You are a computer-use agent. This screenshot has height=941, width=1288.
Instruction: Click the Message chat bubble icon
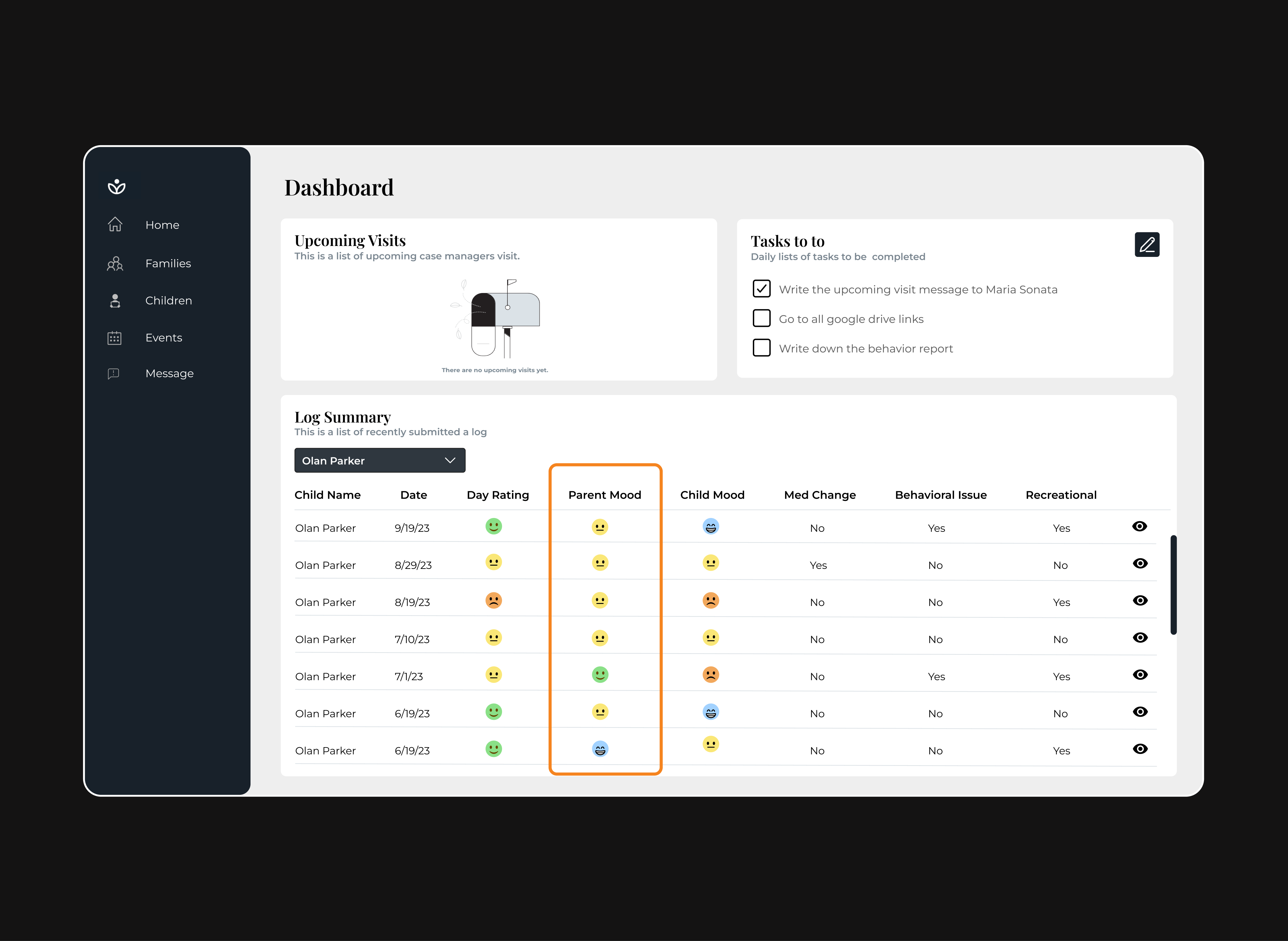[x=113, y=374]
